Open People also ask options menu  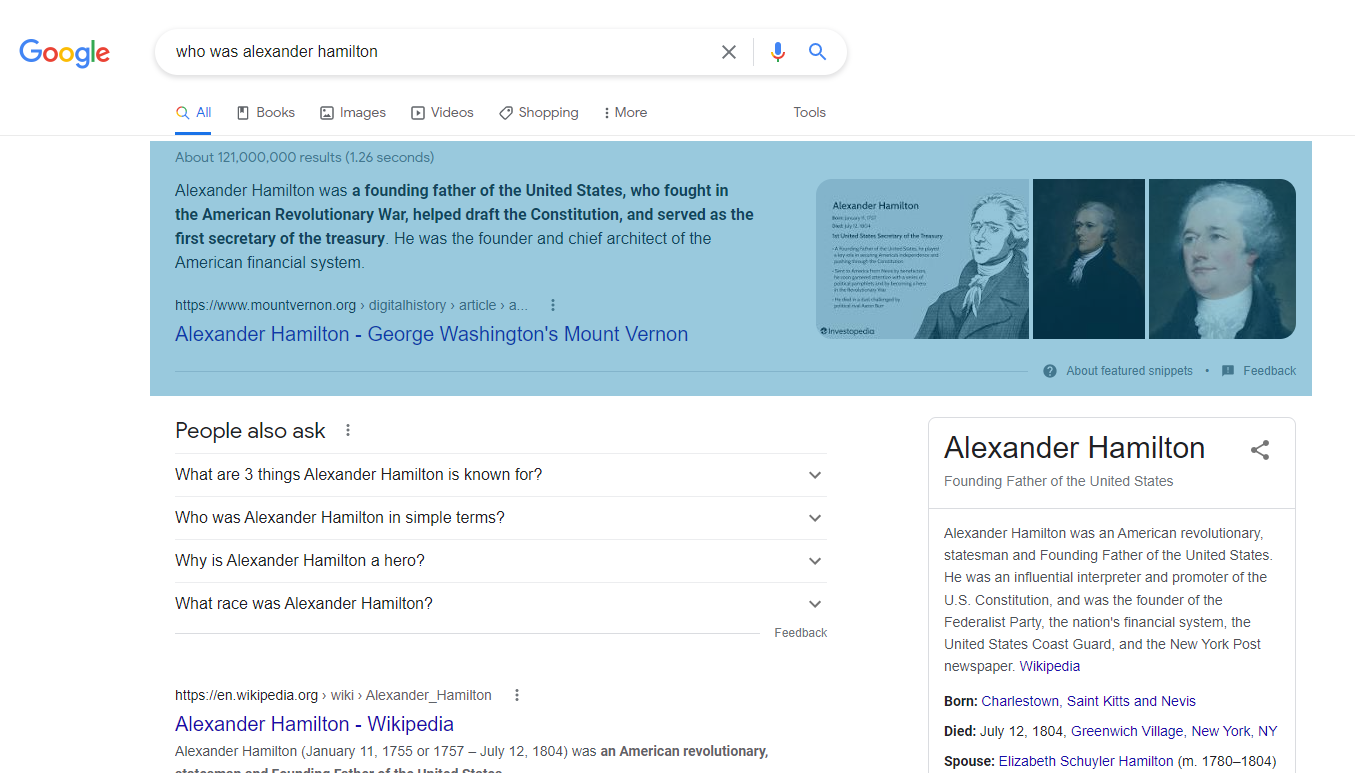(x=348, y=431)
